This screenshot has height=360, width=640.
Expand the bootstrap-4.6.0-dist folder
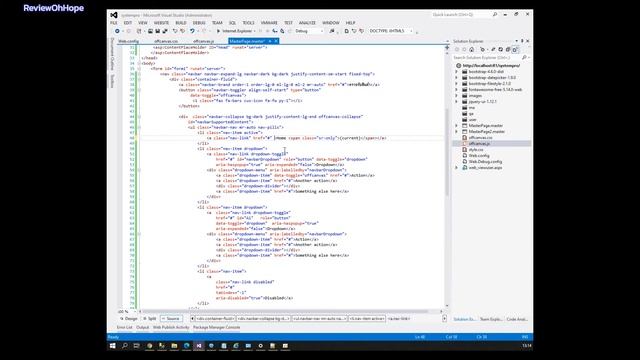click(457, 71)
